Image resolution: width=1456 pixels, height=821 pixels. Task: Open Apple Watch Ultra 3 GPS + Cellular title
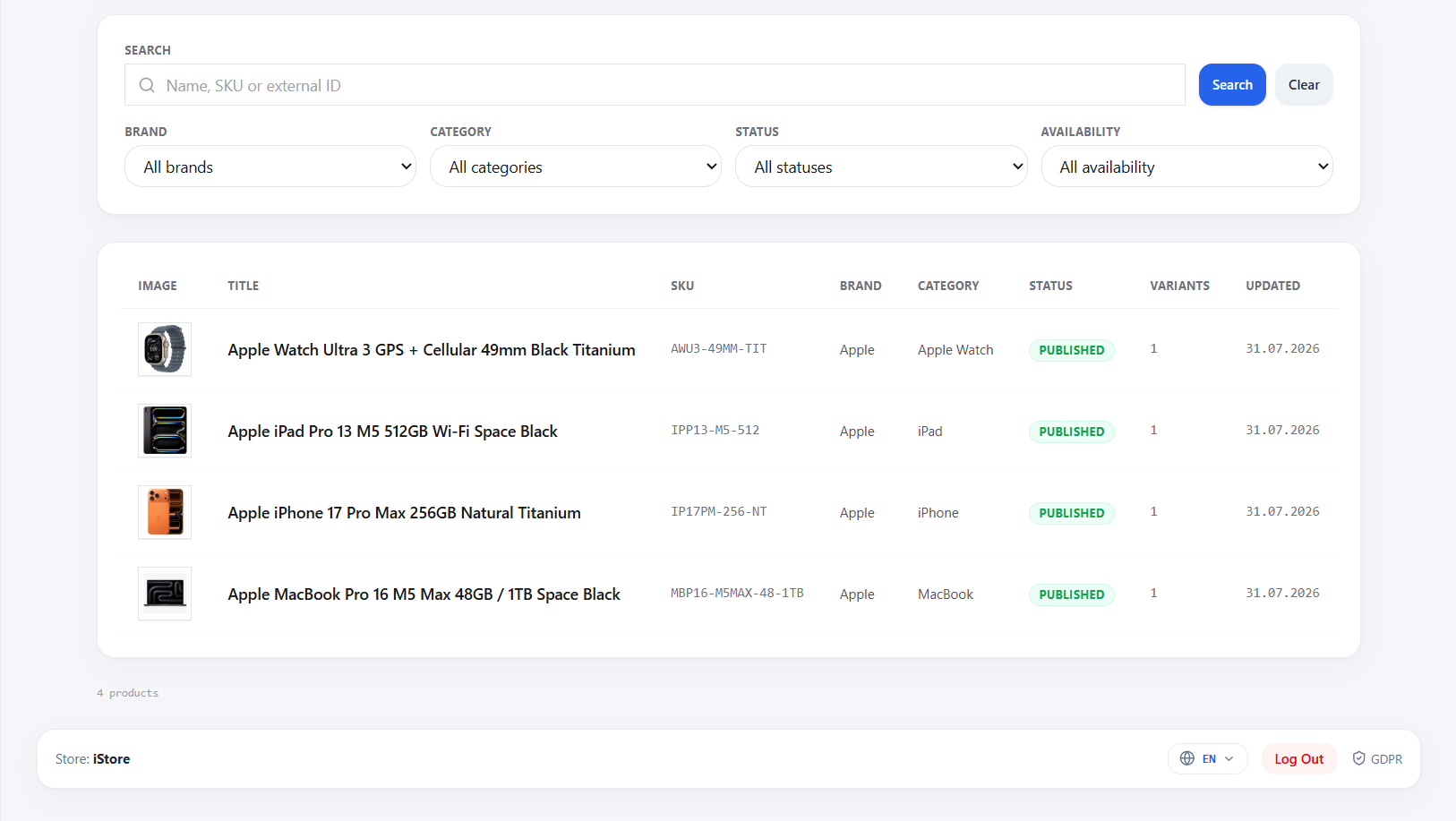pos(432,350)
